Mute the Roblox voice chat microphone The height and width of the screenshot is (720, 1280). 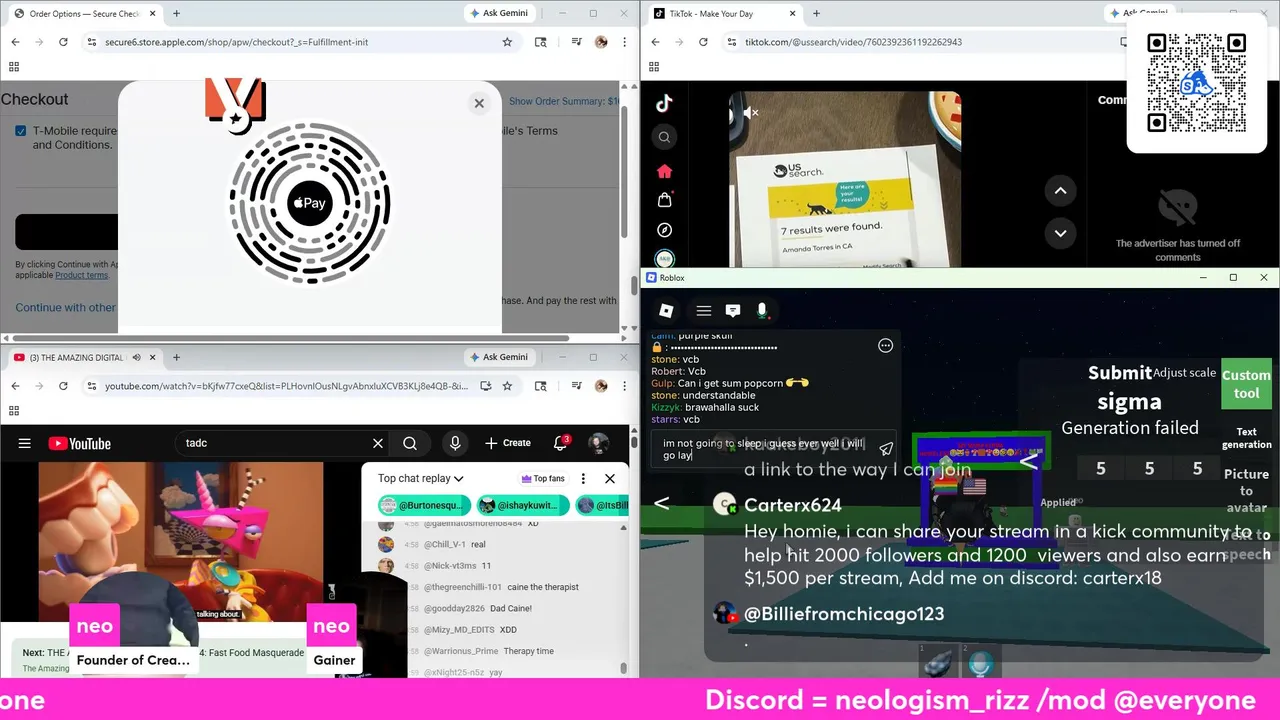762,311
